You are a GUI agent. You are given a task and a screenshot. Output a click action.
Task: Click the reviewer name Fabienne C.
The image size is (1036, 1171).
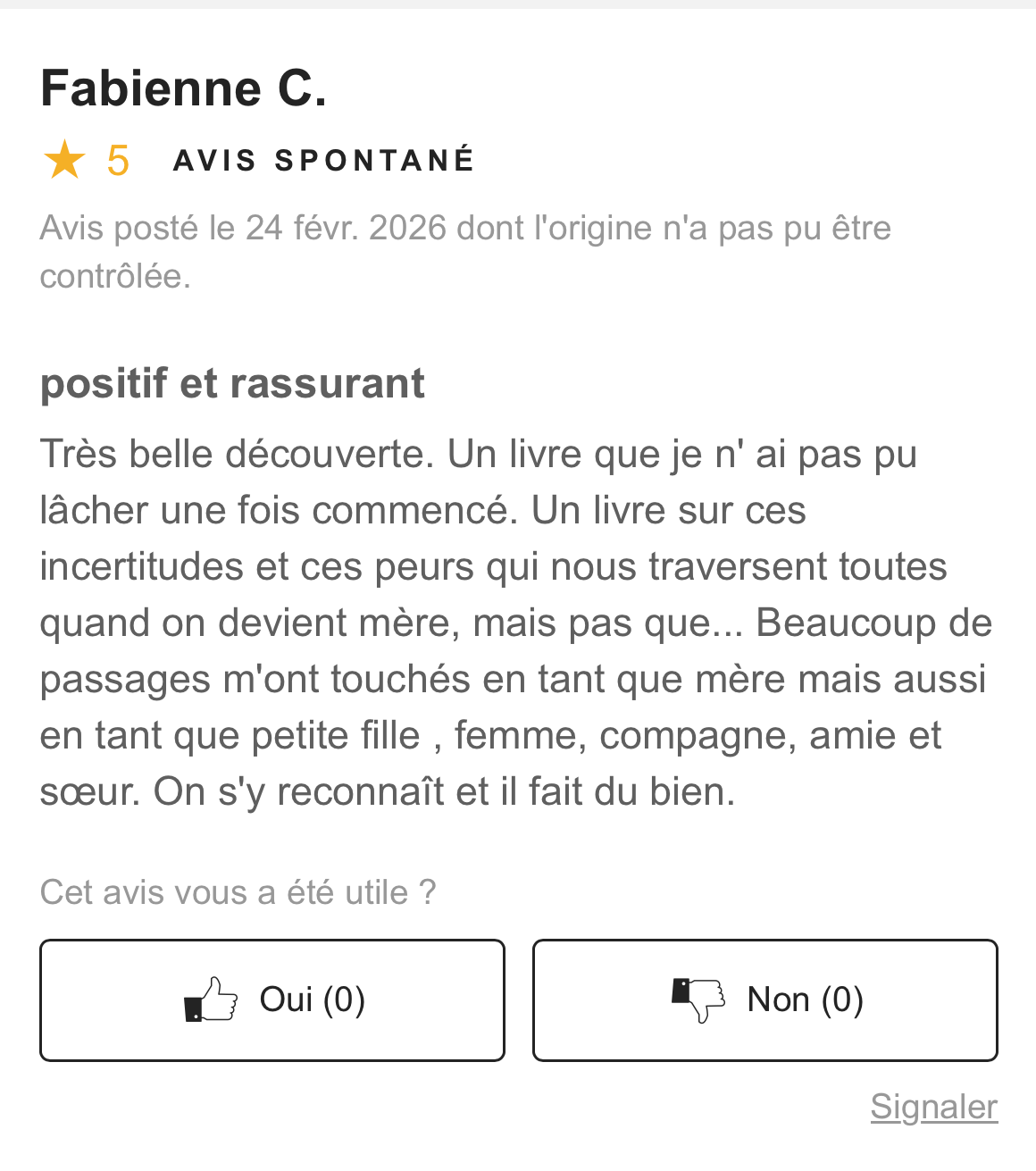(x=184, y=88)
